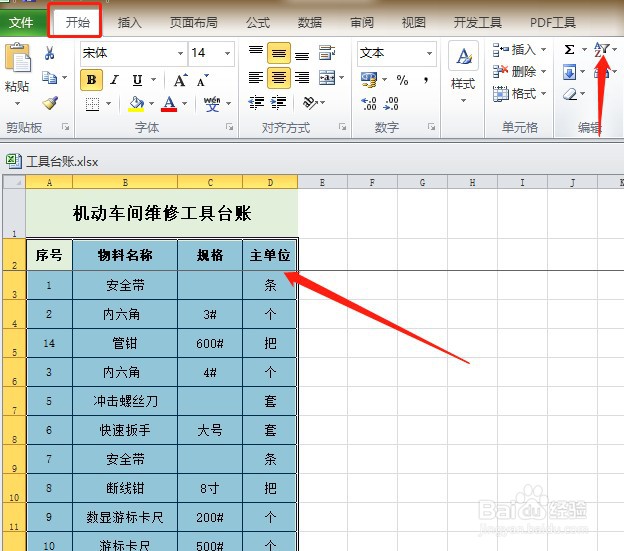Open the Developer (开发工具) tab
Viewport: 624px width, 551px height.
tap(478, 23)
